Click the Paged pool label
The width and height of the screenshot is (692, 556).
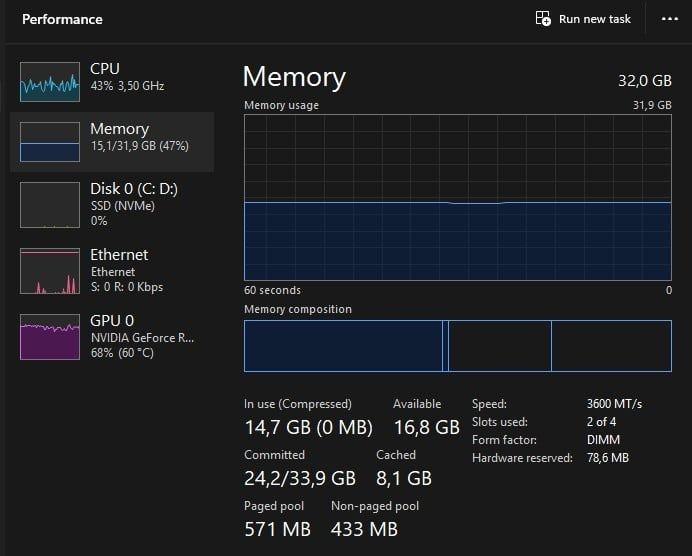pyautogui.click(x=274, y=506)
